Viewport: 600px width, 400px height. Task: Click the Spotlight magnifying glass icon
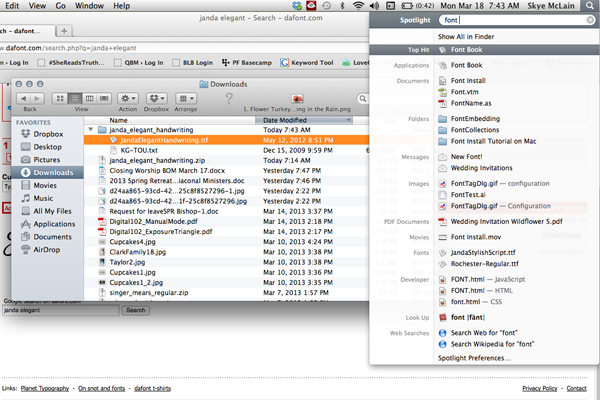click(x=590, y=6)
